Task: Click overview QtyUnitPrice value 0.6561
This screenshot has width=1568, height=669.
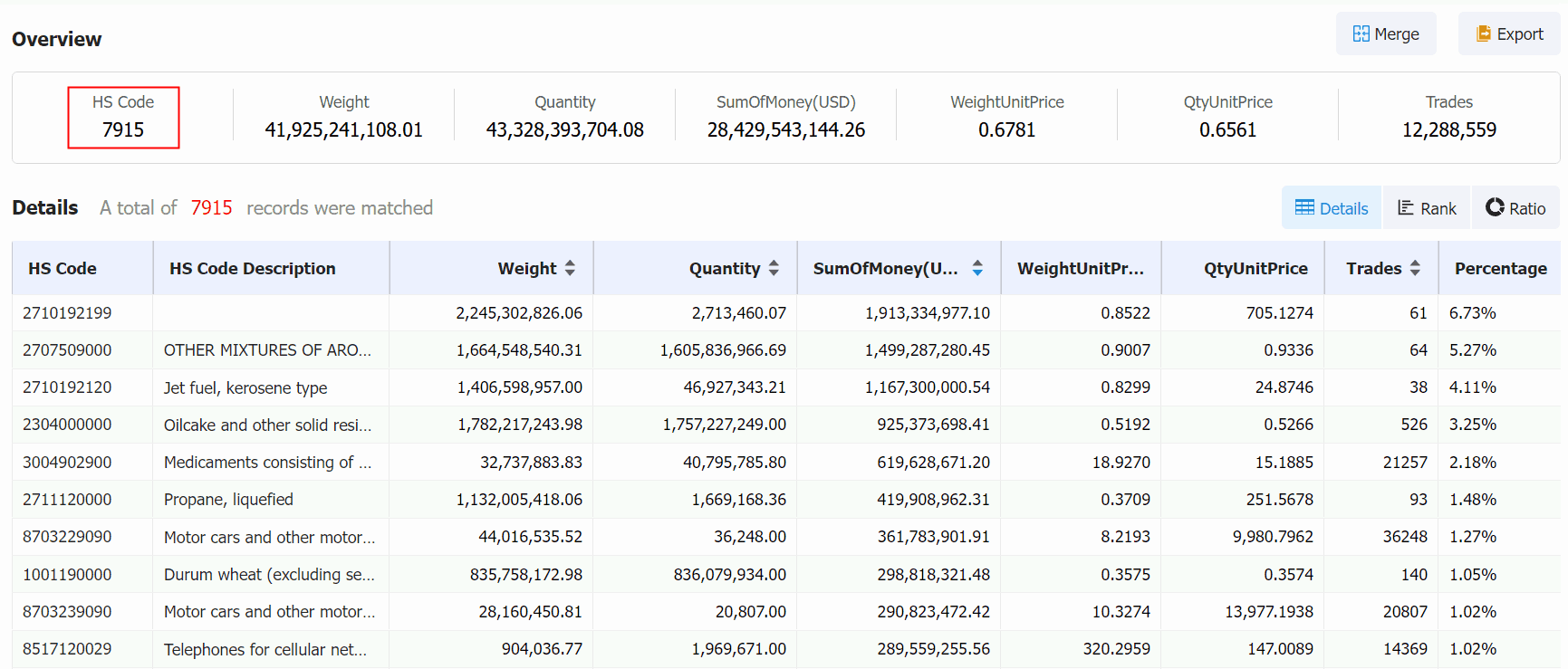Action: coord(1228,129)
